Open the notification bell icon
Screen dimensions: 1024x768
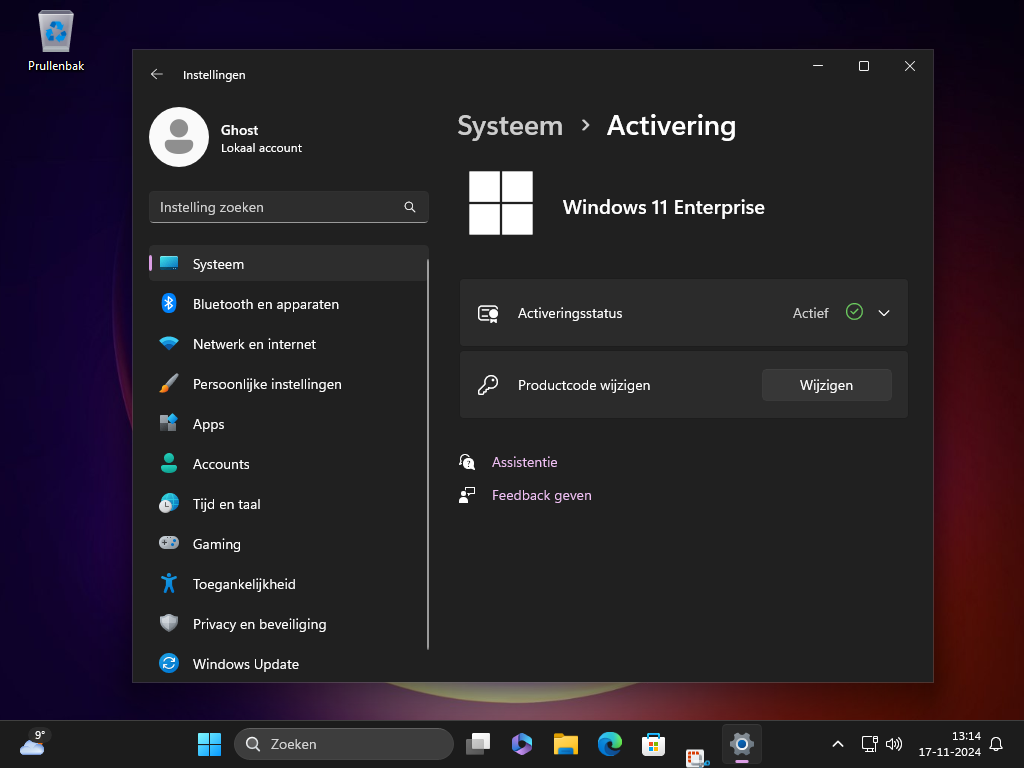pos(996,744)
